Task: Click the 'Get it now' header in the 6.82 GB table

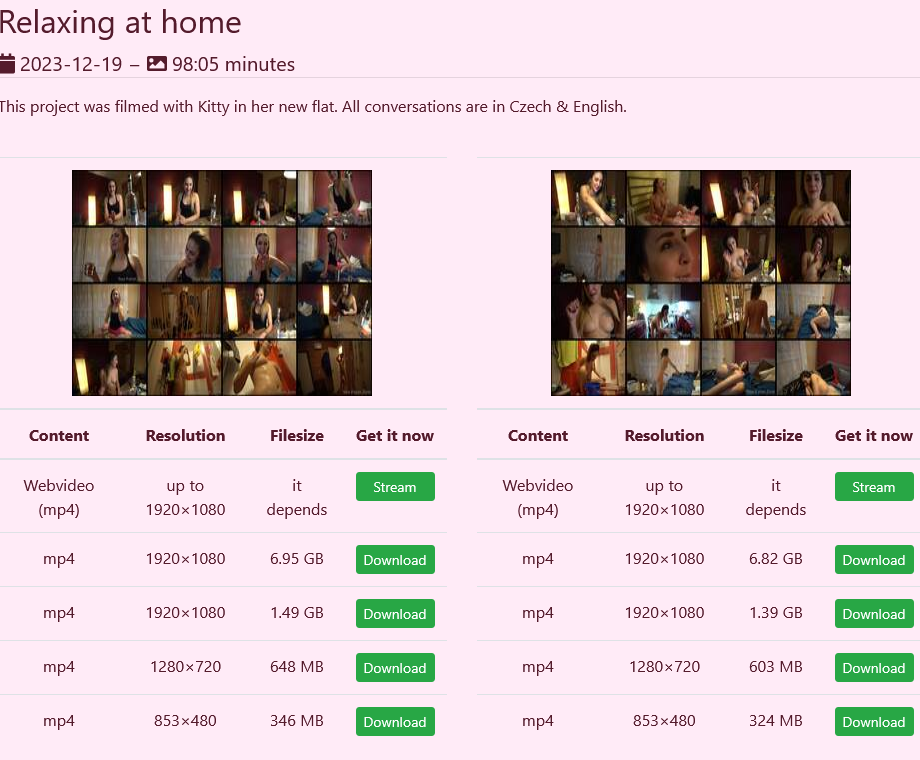Action: (x=874, y=435)
